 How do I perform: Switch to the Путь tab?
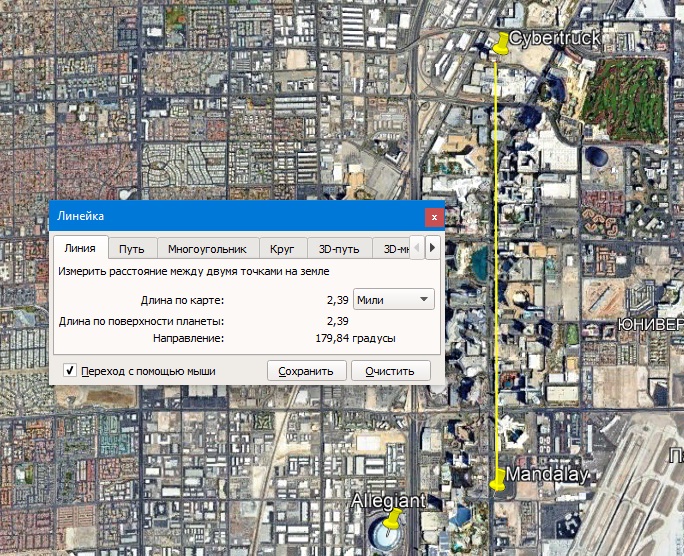(132, 249)
